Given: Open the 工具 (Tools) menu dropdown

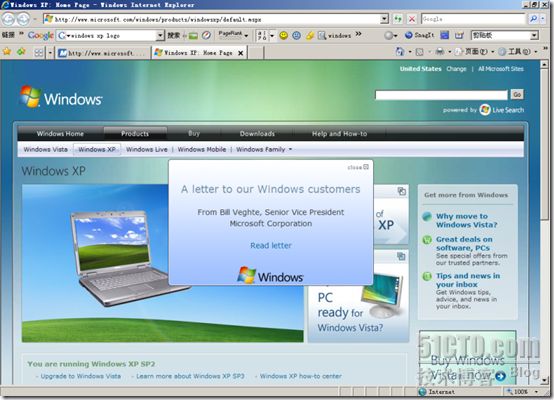Looking at the screenshot, I should [x=518, y=52].
